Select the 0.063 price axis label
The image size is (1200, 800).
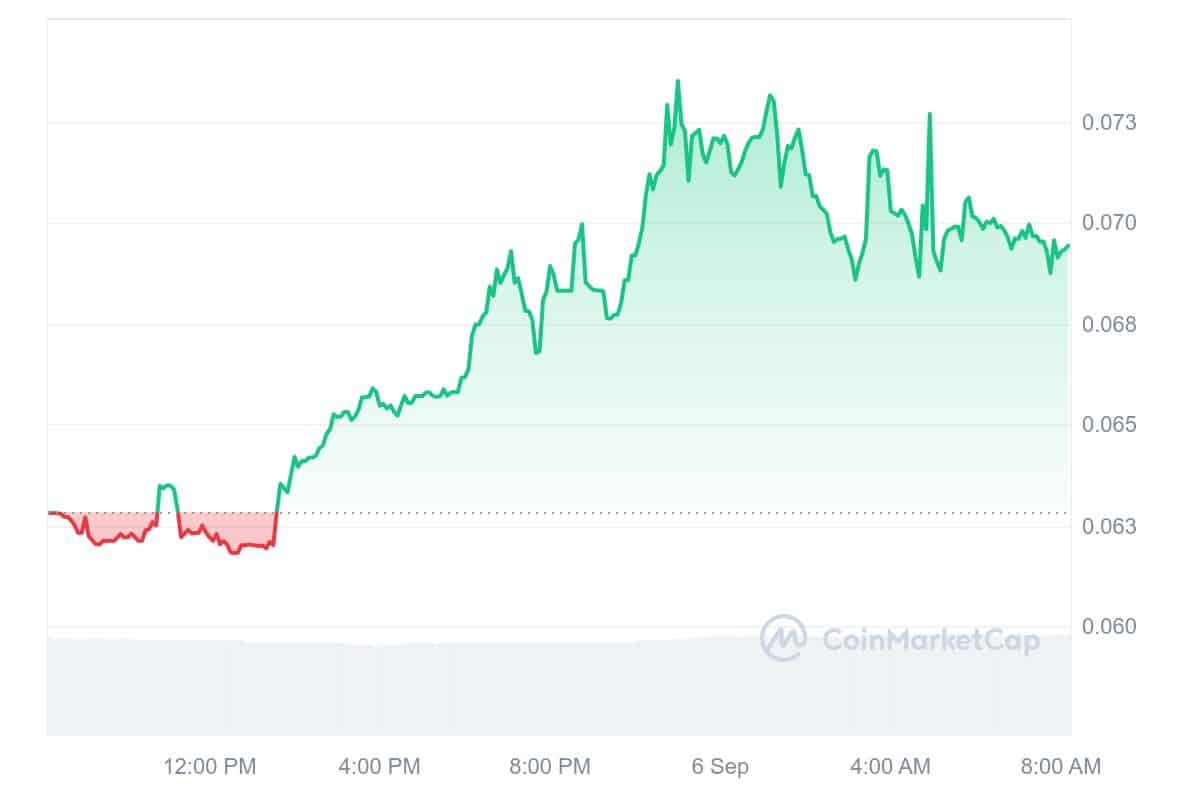point(1109,526)
